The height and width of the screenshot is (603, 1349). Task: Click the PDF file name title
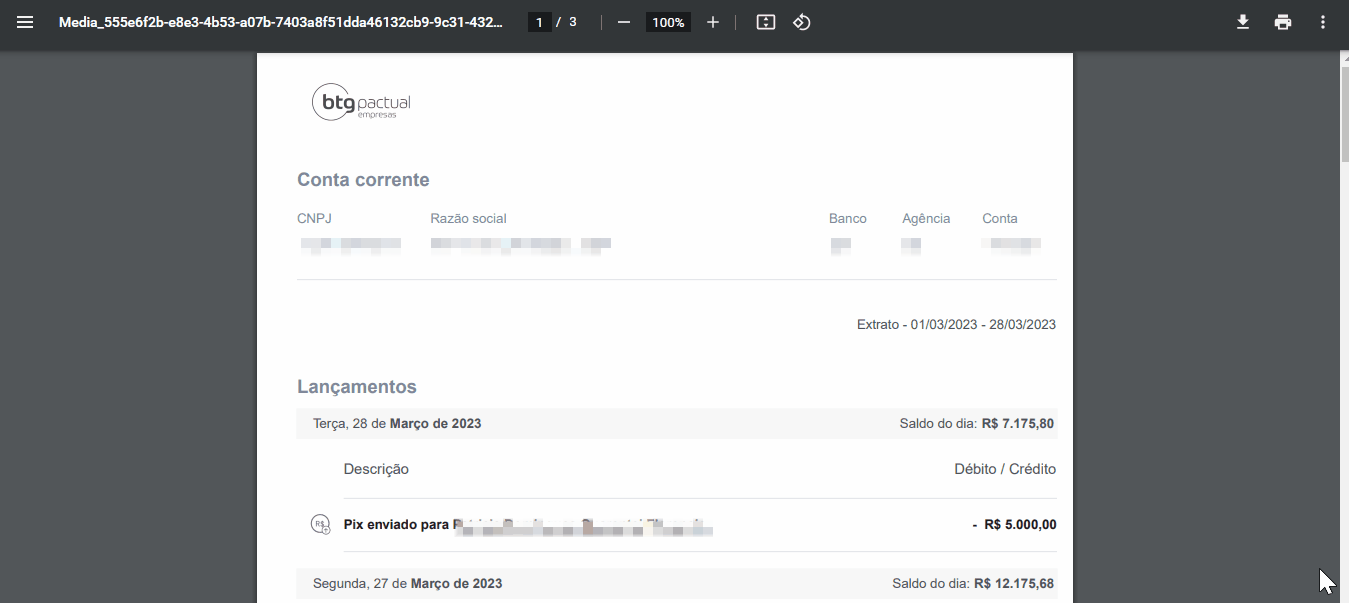(x=281, y=22)
